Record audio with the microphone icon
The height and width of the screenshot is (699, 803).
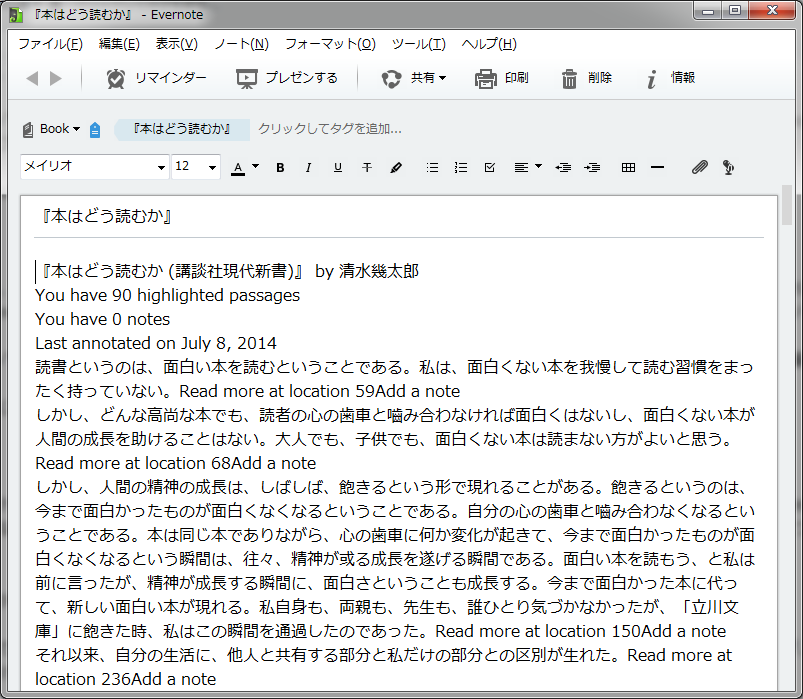pos(728,167)
